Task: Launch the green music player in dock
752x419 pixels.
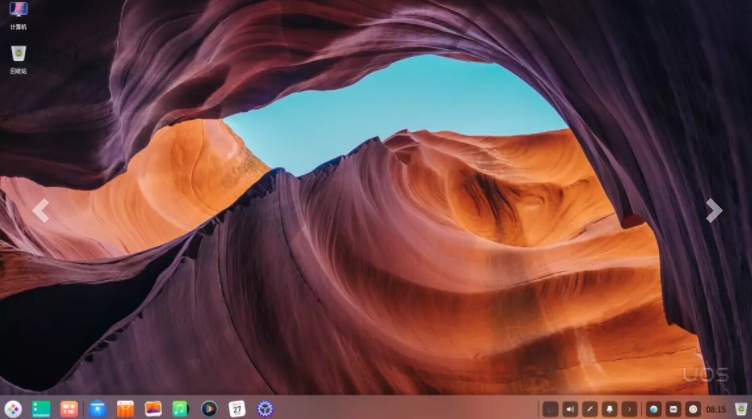Action: [x=180, y=408]
